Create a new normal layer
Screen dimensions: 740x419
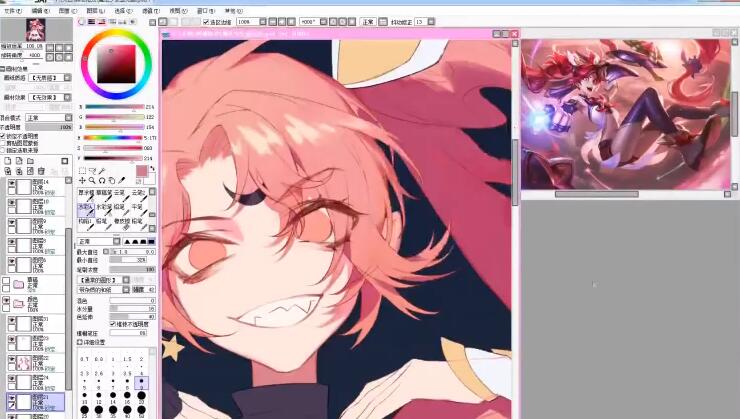8,161
